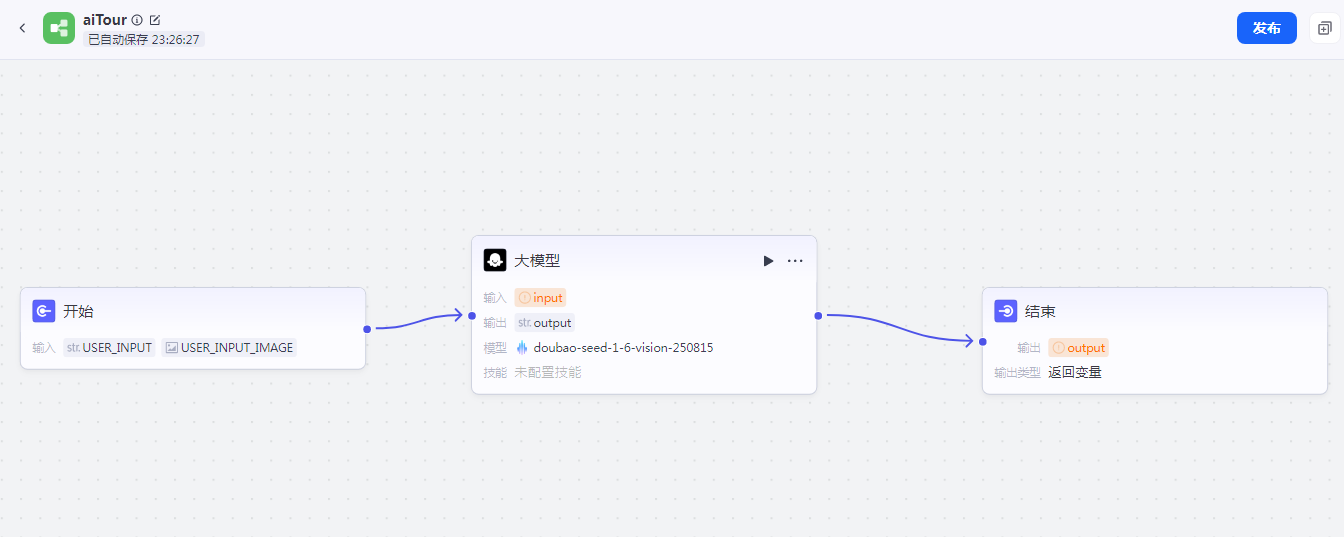Click the USER_INPUT_IMAGE variable tag
This screenshot has width=1344, height=537.
229,348
